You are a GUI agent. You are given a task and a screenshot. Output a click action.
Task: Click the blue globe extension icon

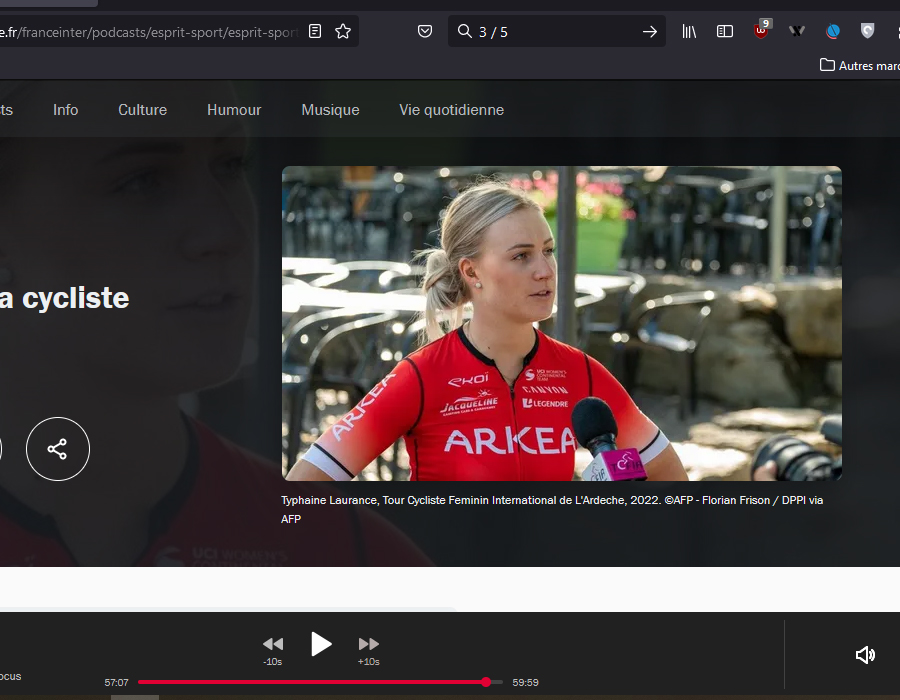click(x=833, y=31)
